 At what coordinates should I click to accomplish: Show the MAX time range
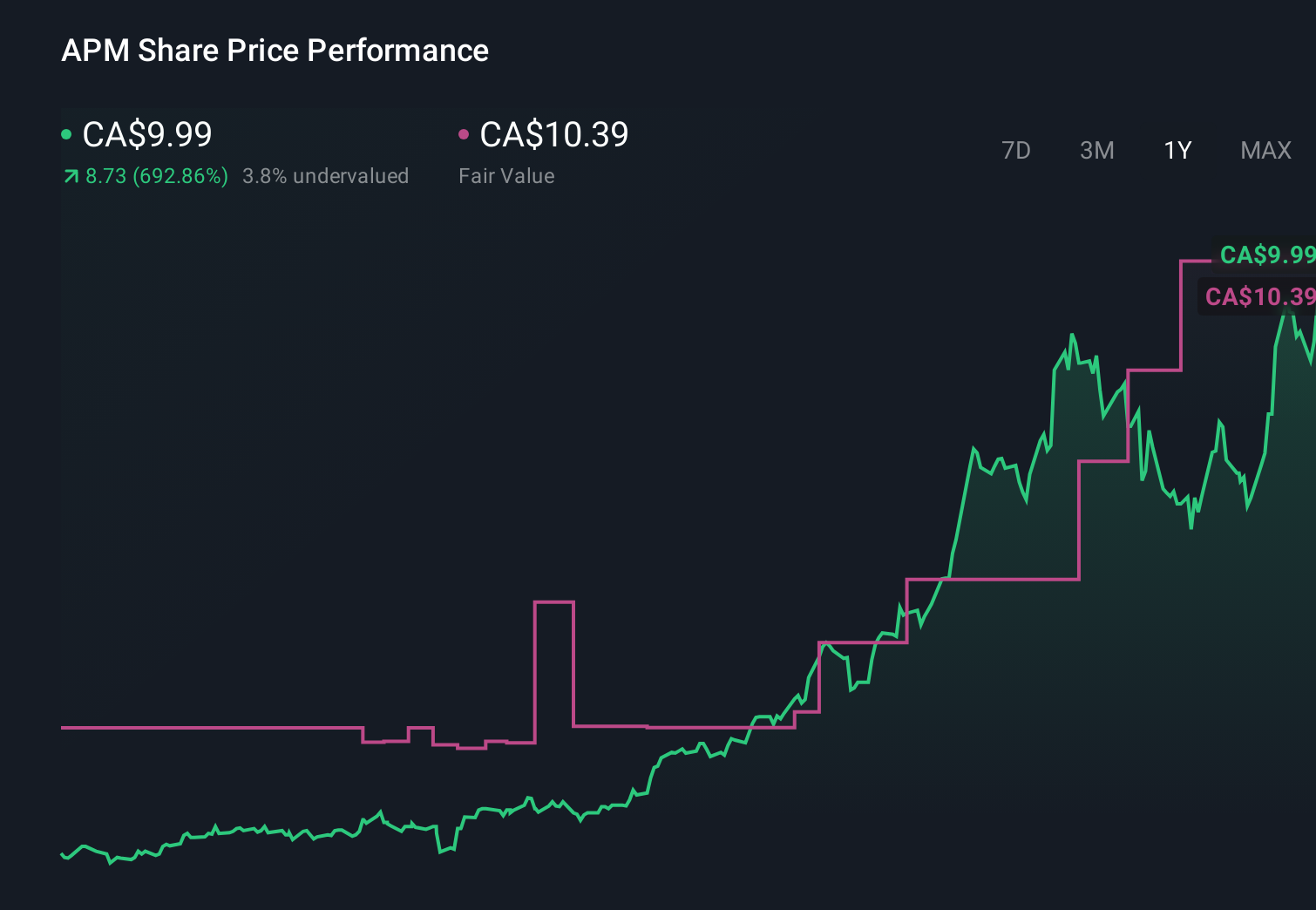click(x=1265, y=150)
